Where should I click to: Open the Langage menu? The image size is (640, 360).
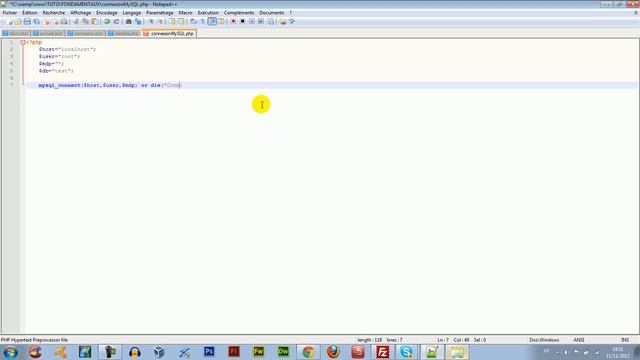click(131, 13)
